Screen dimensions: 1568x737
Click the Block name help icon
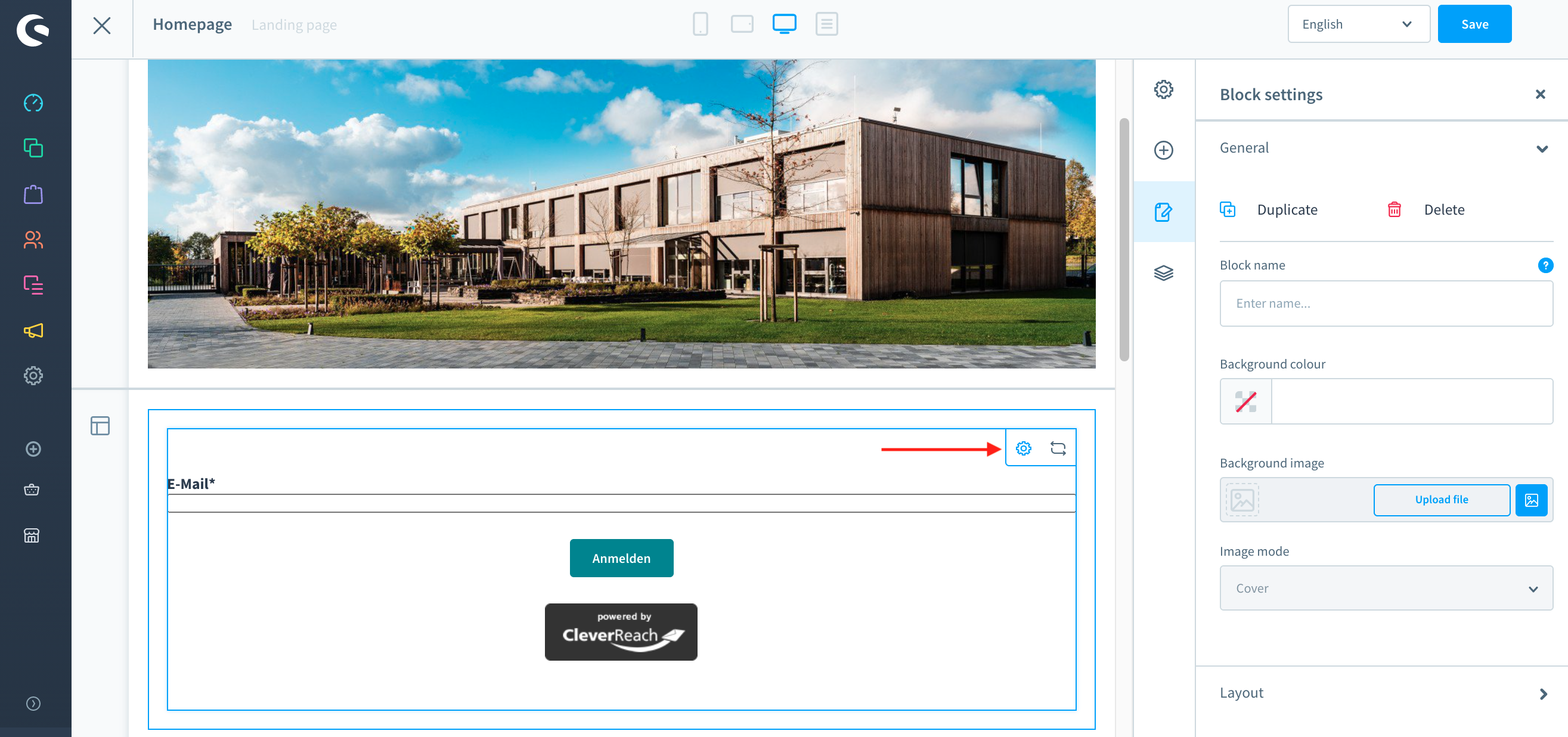click(x=1545, y=265)
